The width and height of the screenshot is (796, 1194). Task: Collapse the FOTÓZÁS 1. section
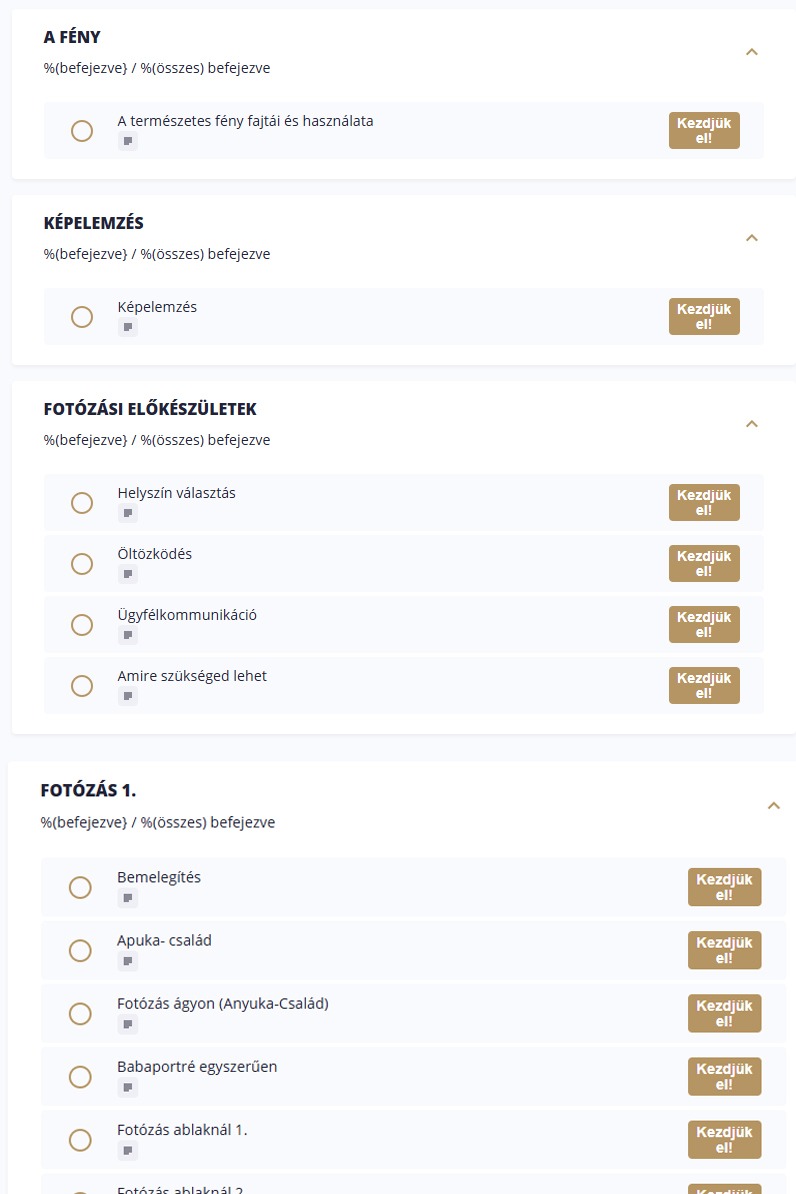773,806
